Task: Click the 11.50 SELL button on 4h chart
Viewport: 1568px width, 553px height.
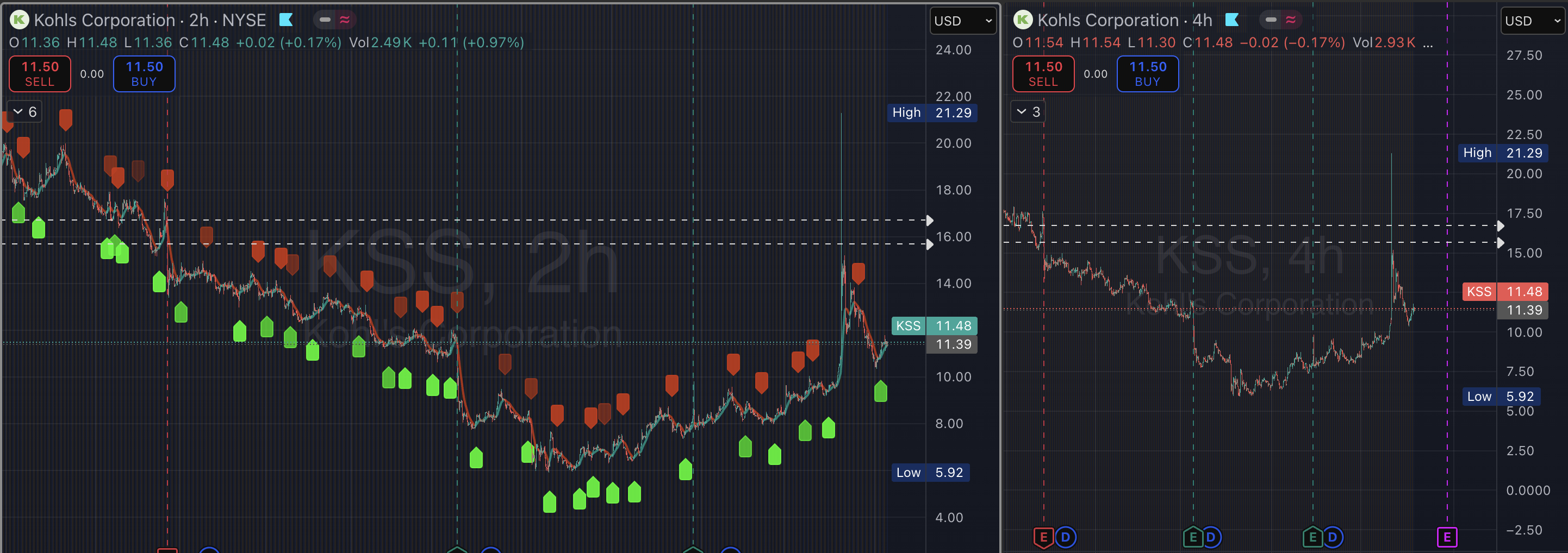Action: click(x=1043, y=74)
